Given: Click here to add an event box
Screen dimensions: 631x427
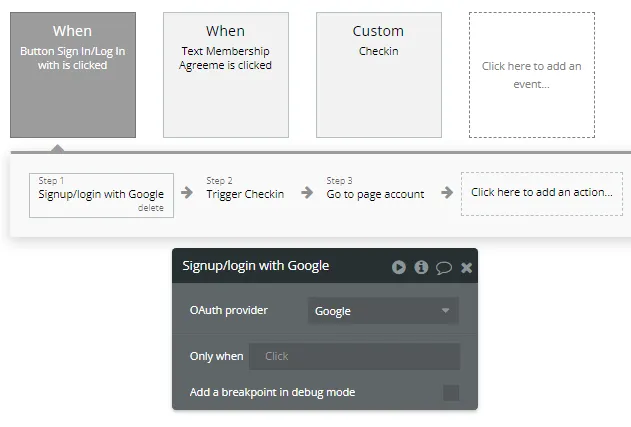Looking at the screenshot, I should pos(531,75).
